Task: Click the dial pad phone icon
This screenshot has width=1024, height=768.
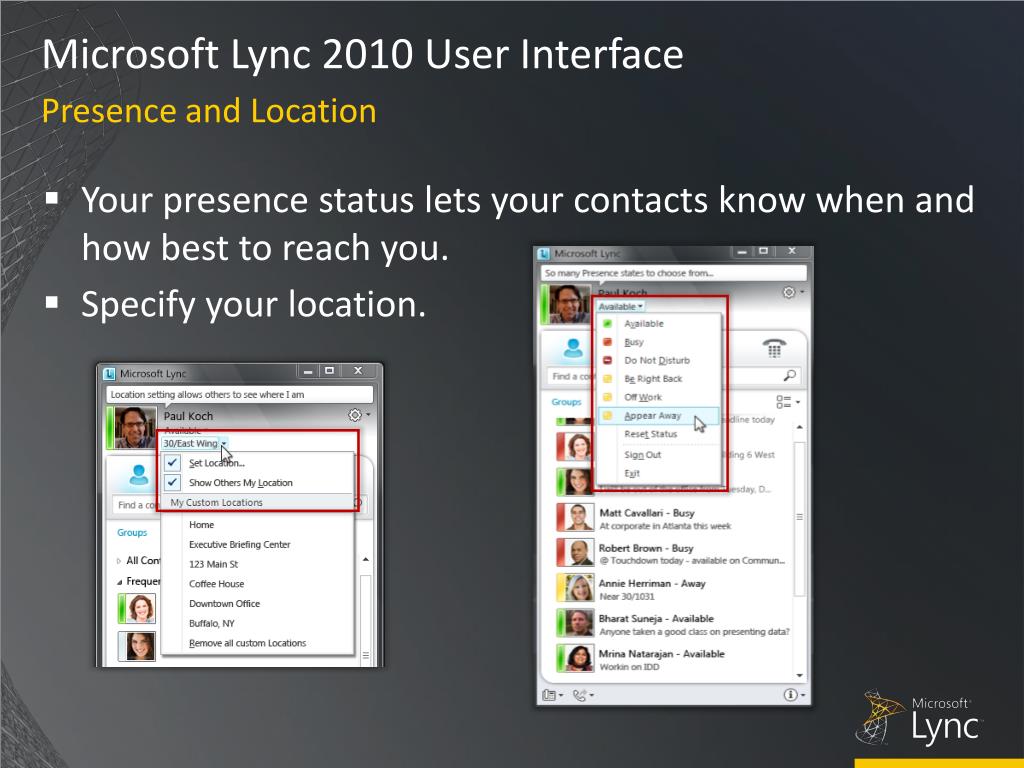Action: click(775, 348)
